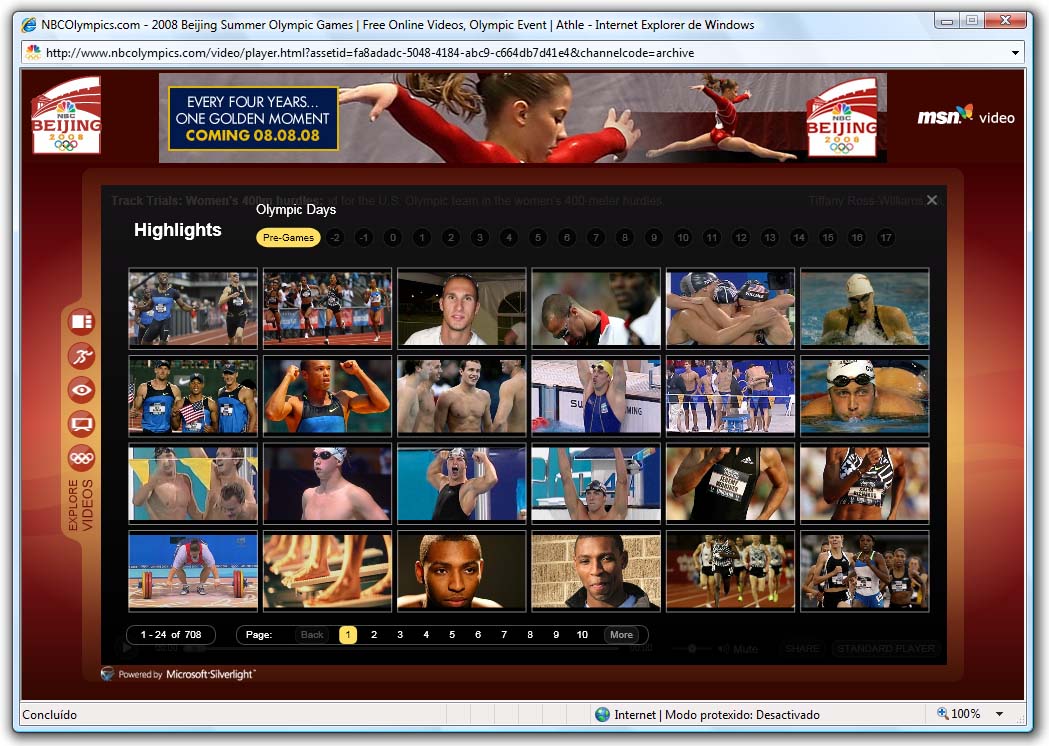This screenshot has height=746, width=1049.
Task: Click the Internet zone globe icon in status bar
Action: tap(602, 715)
